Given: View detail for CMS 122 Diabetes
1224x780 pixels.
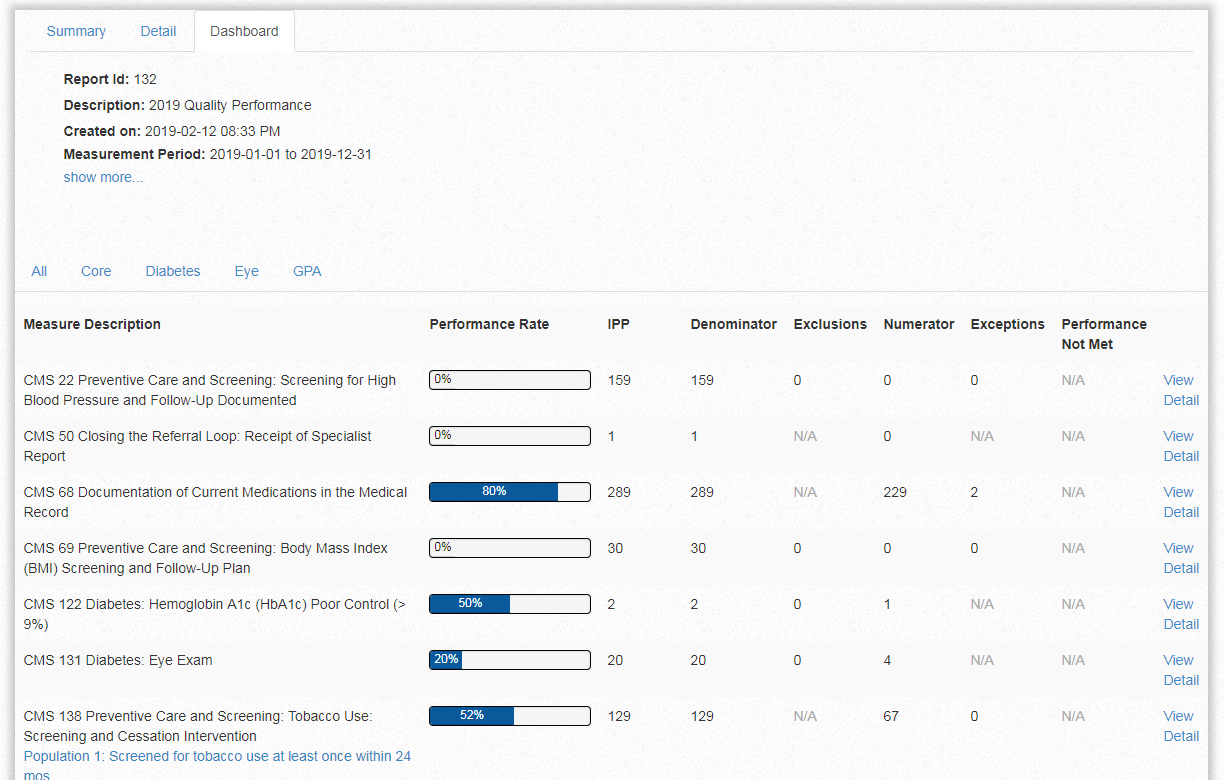Looking at the screenshot, I should tap(1180, 614).
